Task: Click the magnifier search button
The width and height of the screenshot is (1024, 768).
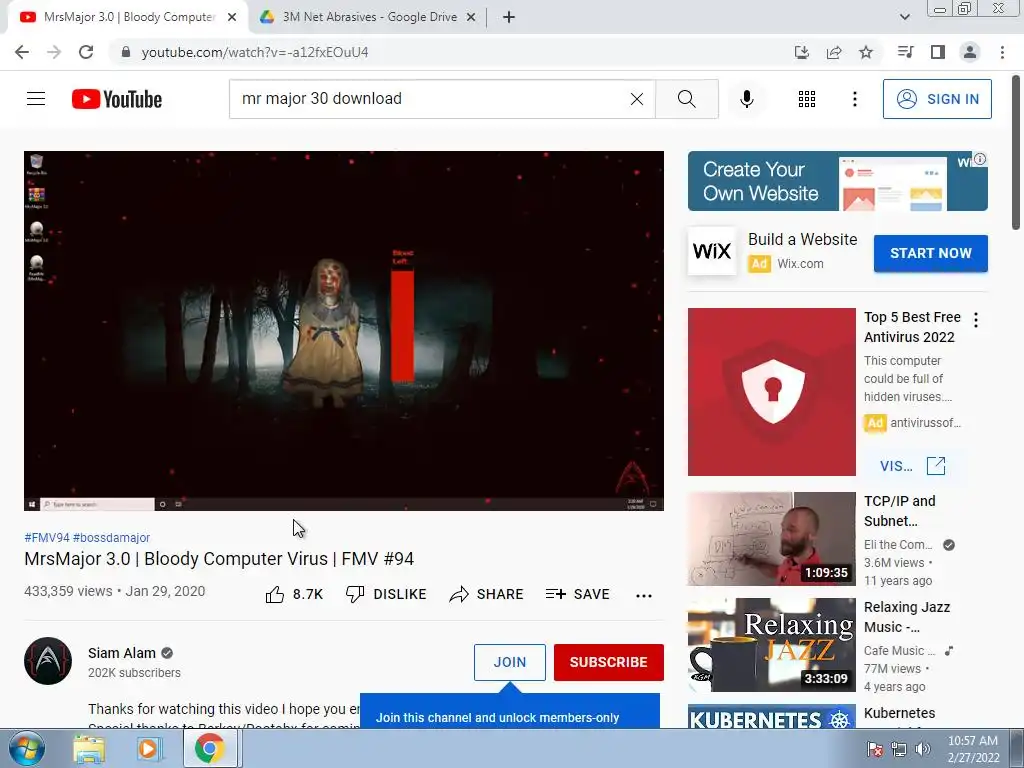Action: pos(686,99)
